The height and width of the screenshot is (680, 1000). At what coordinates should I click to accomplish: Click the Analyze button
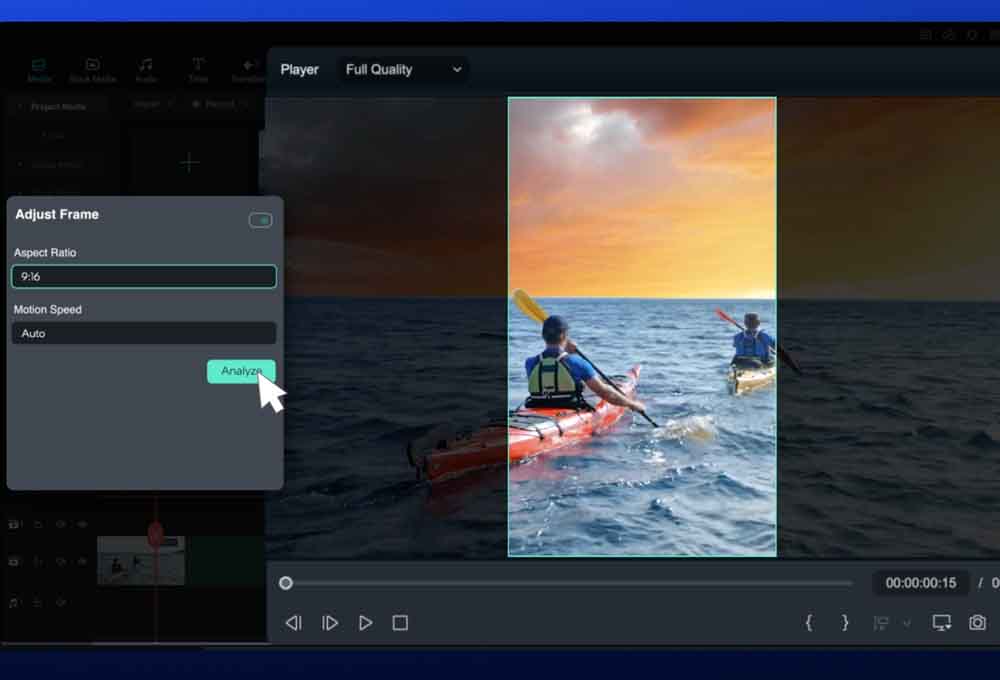pos(240,371)
